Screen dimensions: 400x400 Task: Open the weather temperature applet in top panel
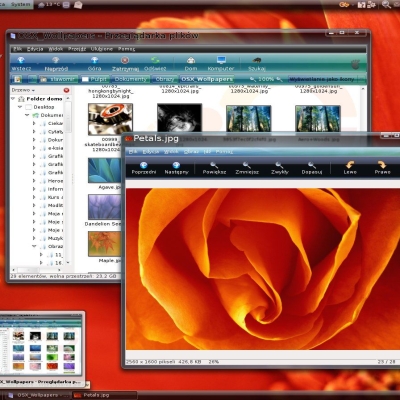coord(49,5)
